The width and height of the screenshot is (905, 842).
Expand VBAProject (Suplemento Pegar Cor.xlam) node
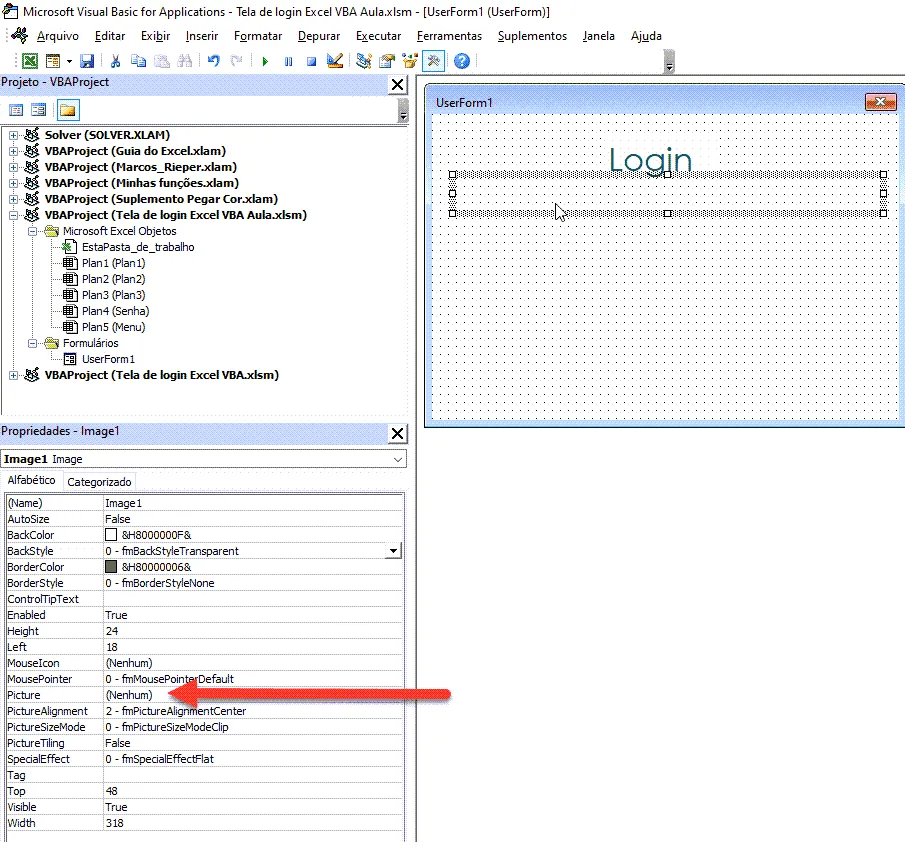pyautogui.click(x=13, y=199)
